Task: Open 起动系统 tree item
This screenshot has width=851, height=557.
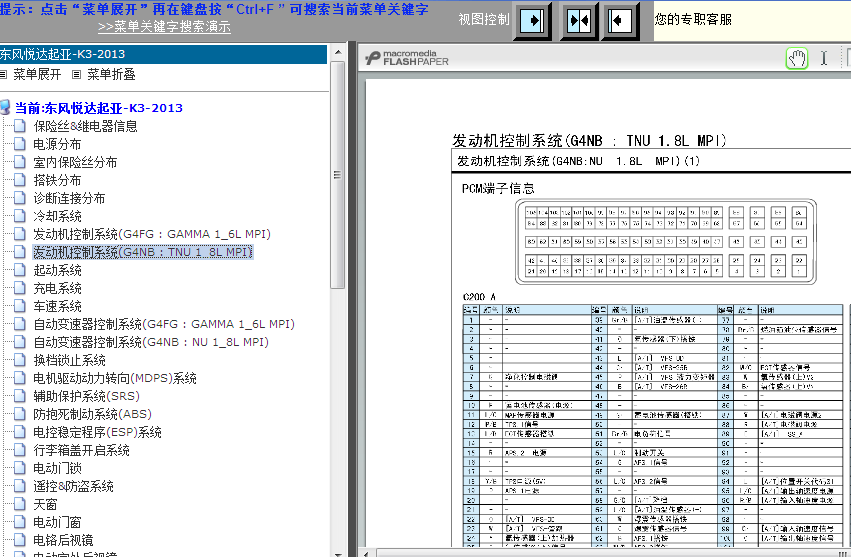Action: (x=57, y=270)
